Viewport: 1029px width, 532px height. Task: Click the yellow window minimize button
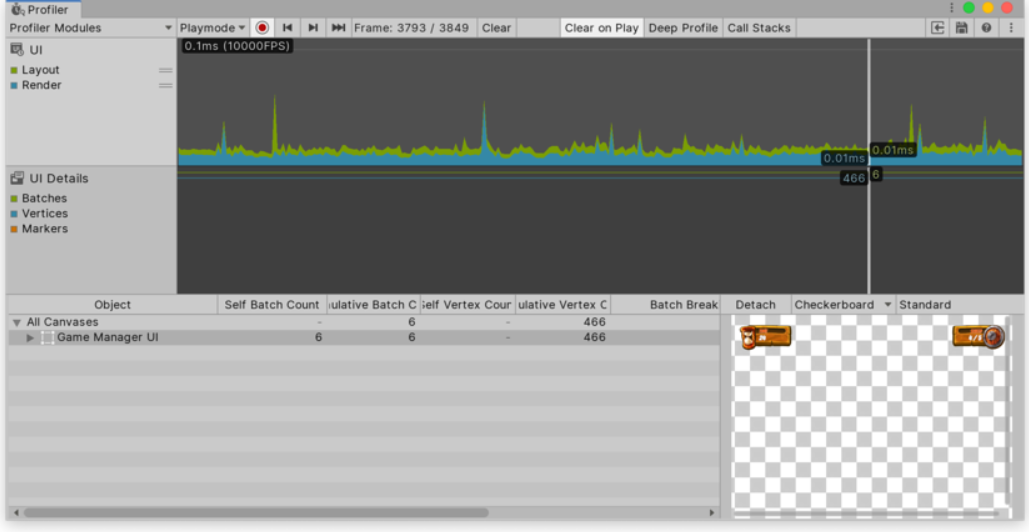(x=988, y=8)
